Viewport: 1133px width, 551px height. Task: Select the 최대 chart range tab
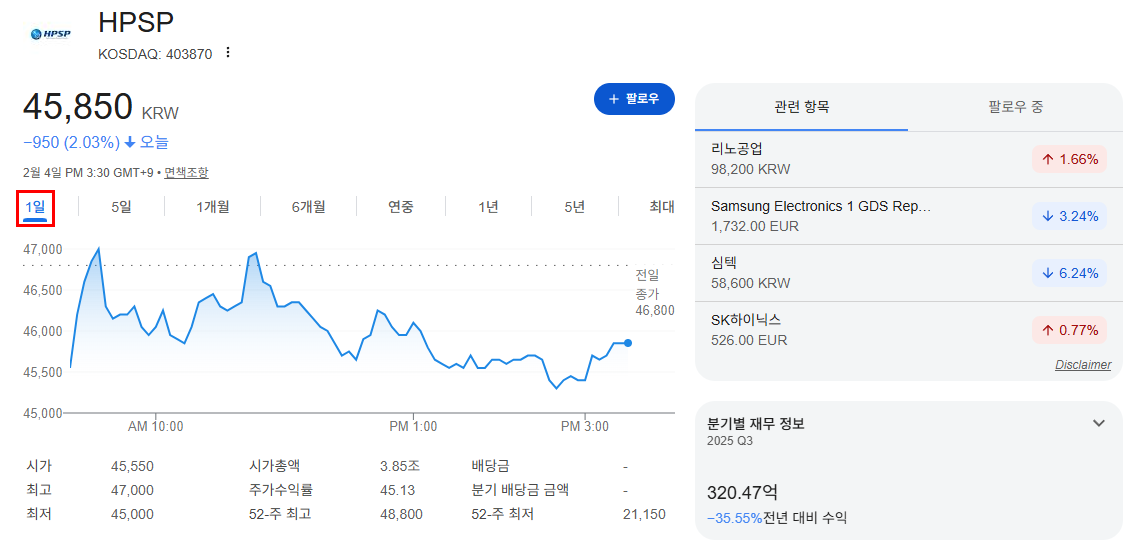click(662, 207)
